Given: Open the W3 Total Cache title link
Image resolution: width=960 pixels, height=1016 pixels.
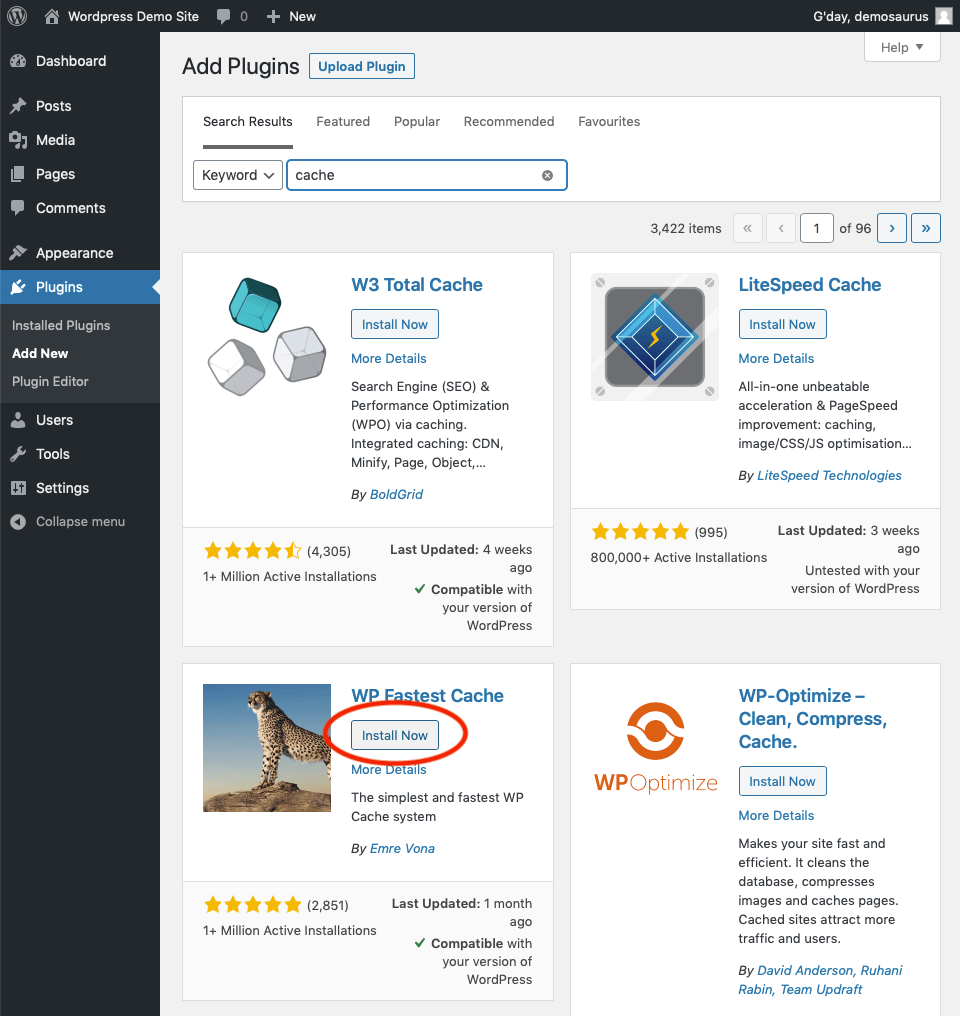Looking at the screenshot, I should pyautogui.click(x=417, y=284).
